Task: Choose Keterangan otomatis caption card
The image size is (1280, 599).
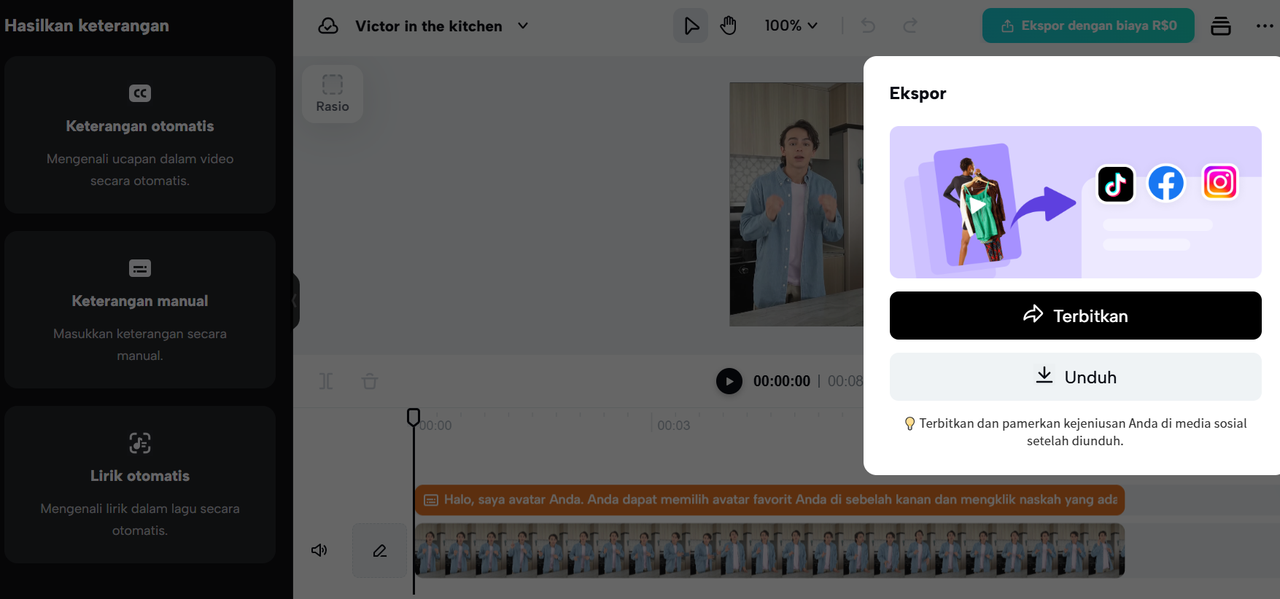Action: coord(140,135)
